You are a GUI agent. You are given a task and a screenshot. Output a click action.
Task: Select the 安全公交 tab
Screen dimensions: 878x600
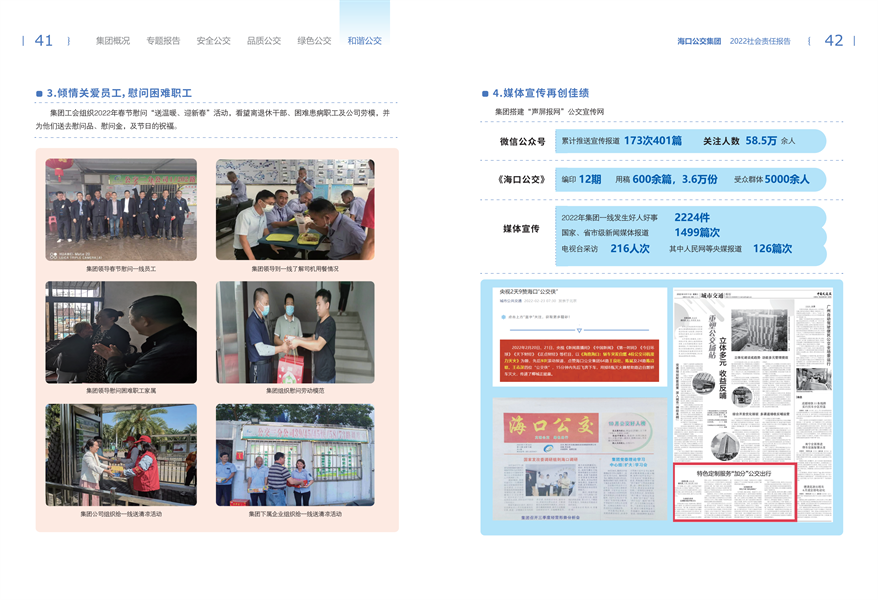click(x=213, y=41)
